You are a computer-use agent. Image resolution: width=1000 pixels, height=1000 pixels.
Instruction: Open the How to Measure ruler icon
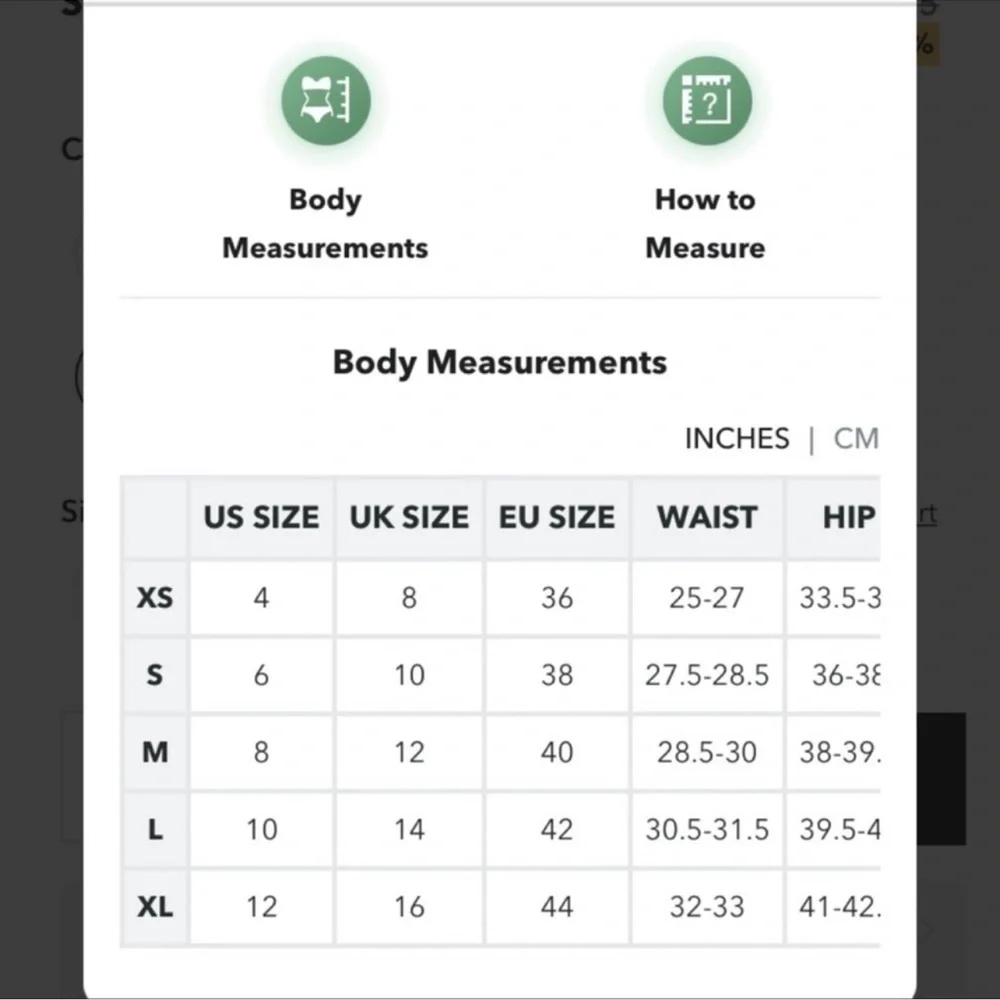(x=707, y=101)
